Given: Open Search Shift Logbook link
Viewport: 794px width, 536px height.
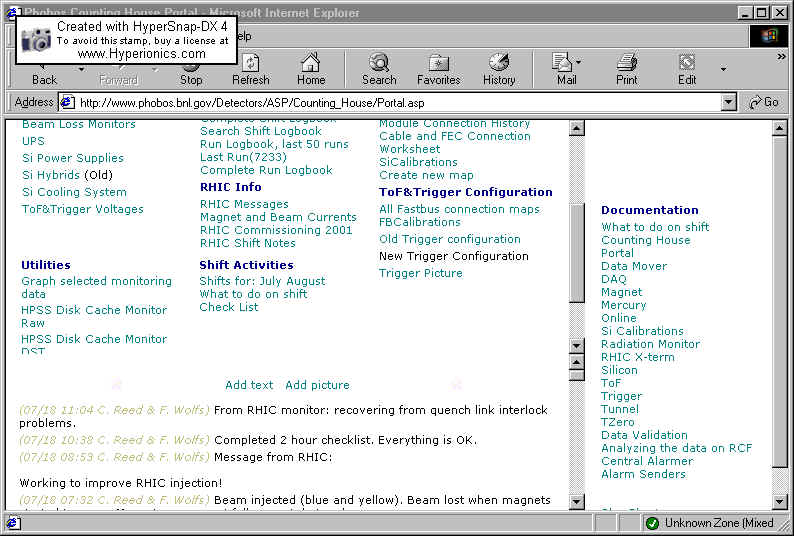Looking at the screenshot, I should click(261, 131).
